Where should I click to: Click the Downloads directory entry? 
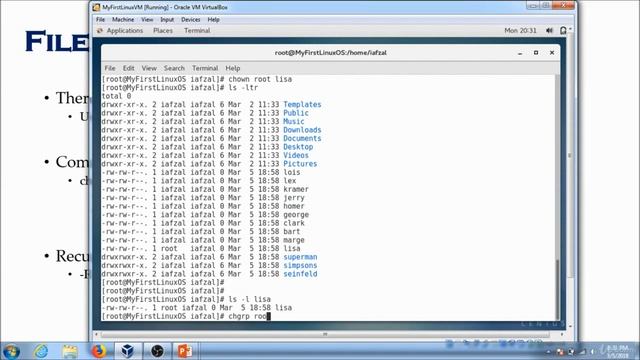point(302,130)
